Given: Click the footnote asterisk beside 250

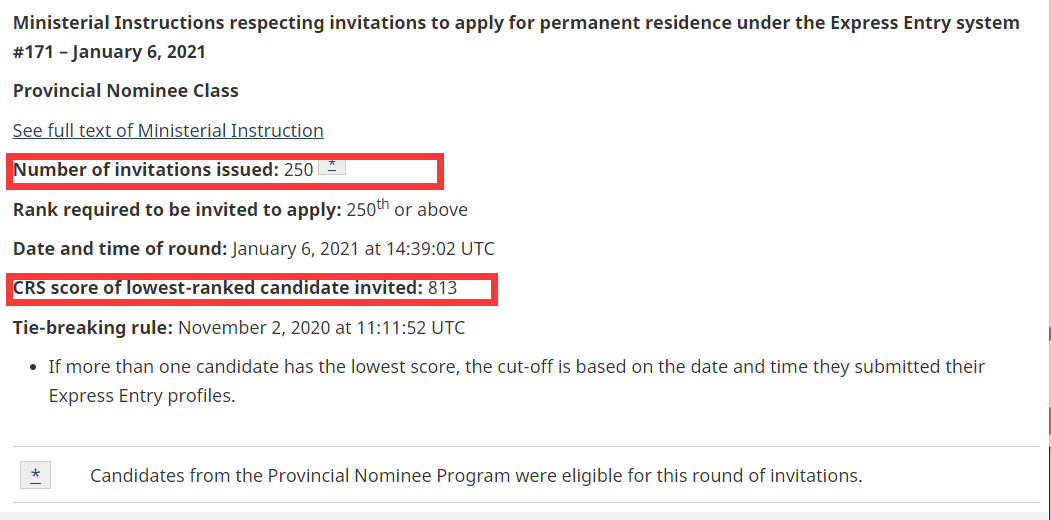Looking at the screenshot, I should tap(332, 167).
